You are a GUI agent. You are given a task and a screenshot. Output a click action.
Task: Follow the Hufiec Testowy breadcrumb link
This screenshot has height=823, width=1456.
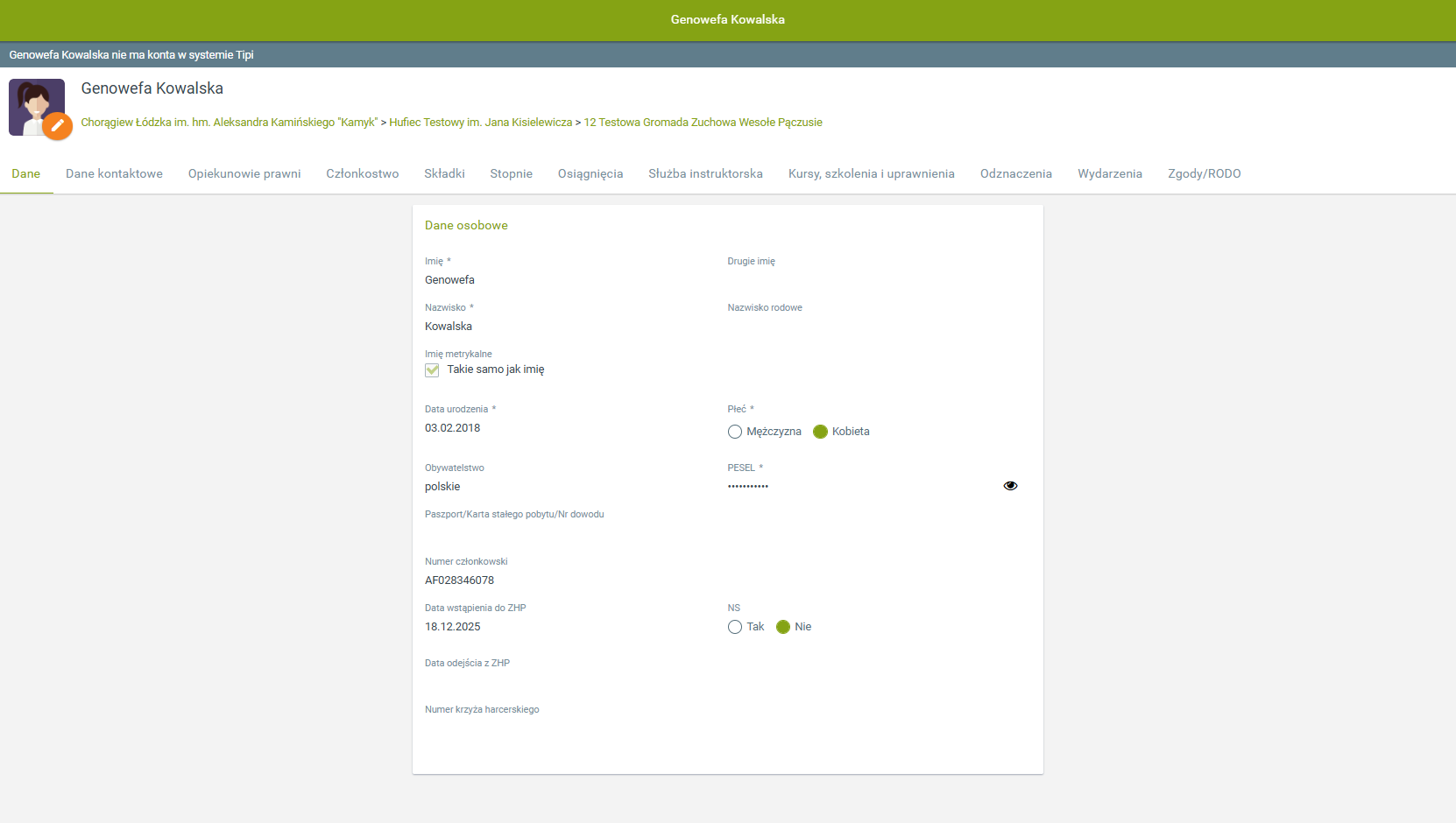tap(480, 123)
